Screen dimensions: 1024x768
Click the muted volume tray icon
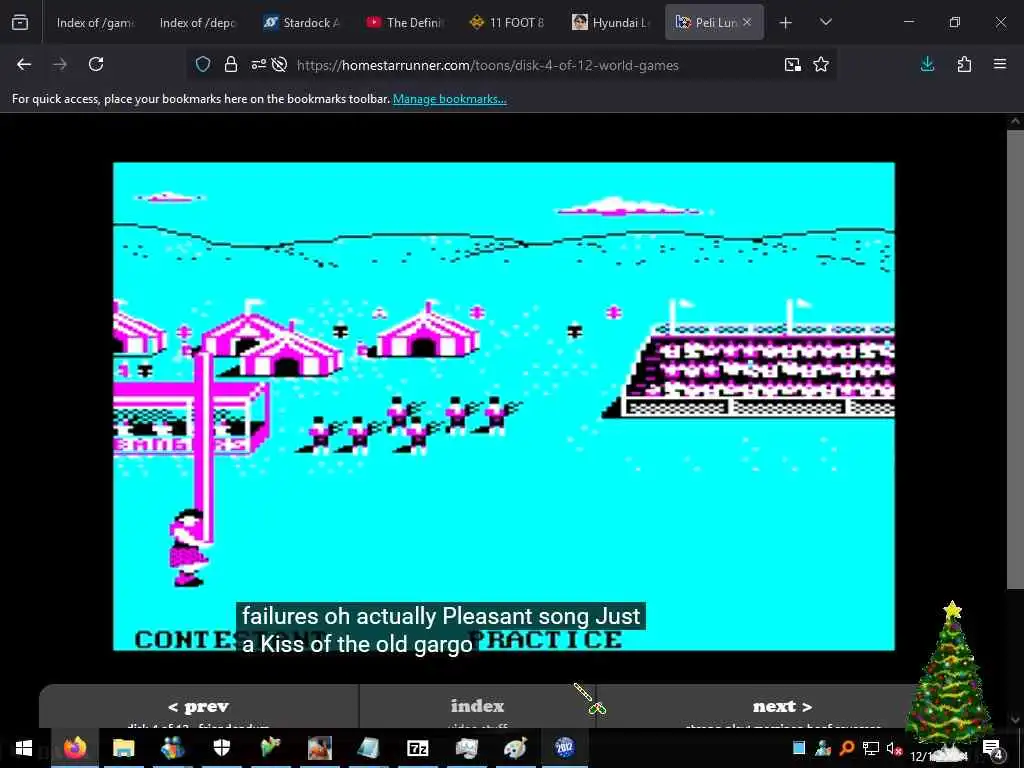click(x=894, y=748)
